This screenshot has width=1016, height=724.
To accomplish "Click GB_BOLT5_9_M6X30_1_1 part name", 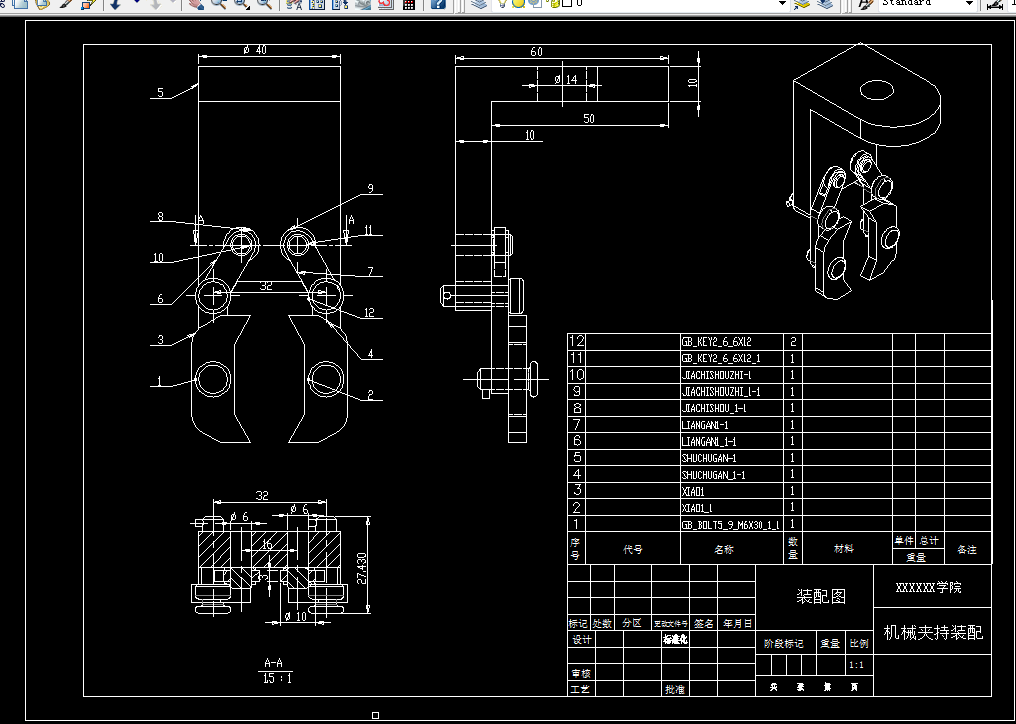I will click(x=730, y=524).
